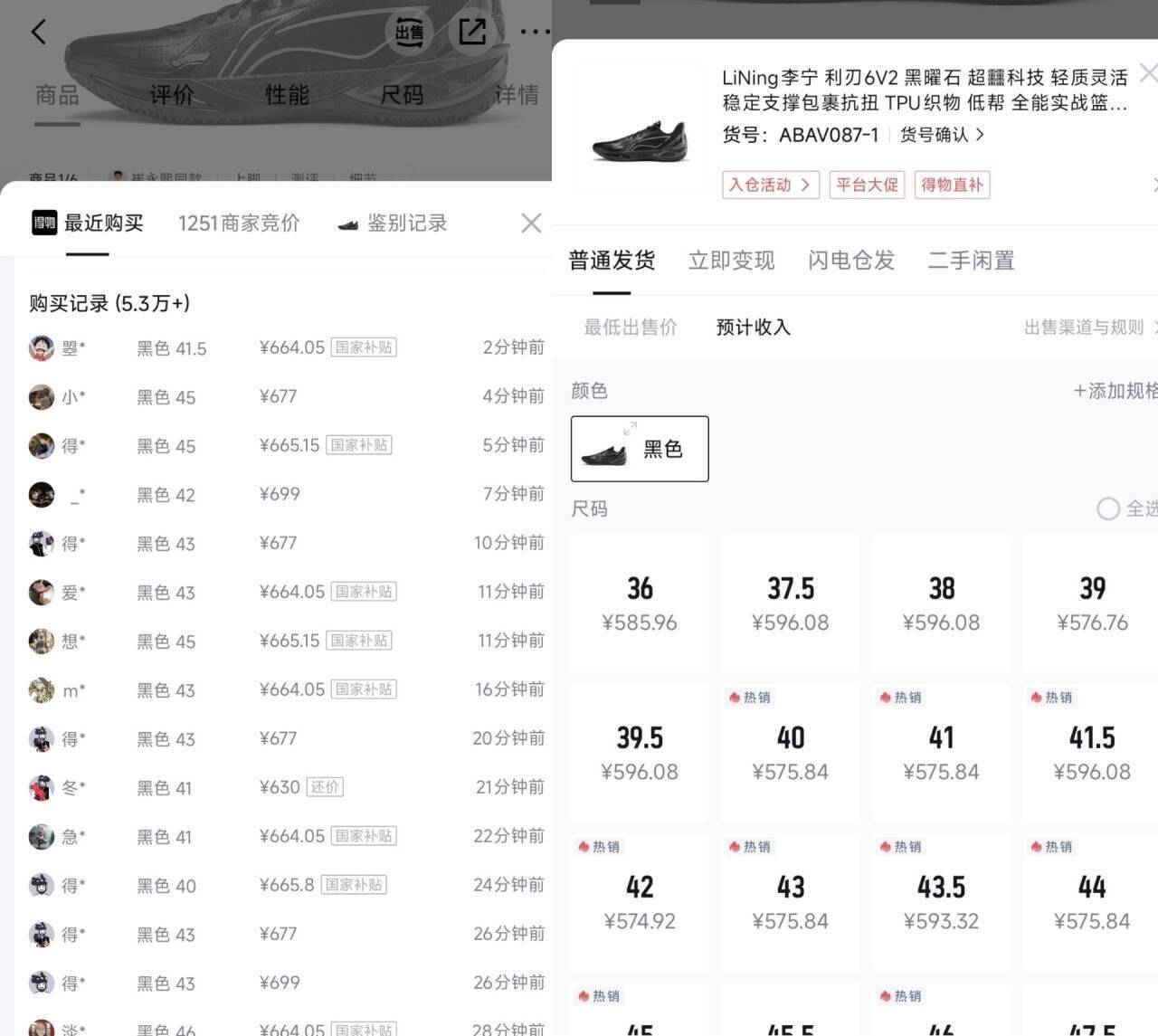This screenshot has height=1036, width=1158.
Task: Tap the 购买记录 (5.3万+) heading
Action: coord(109,303)
